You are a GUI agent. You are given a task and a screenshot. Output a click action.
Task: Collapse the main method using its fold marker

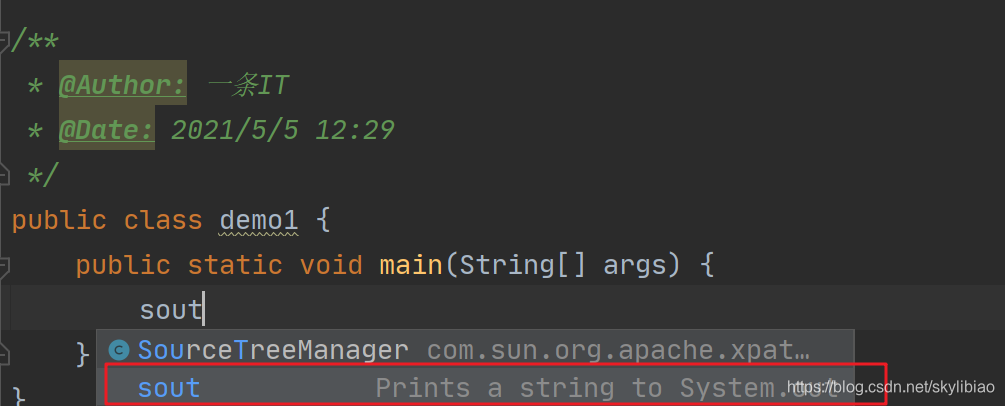[3, 265]
